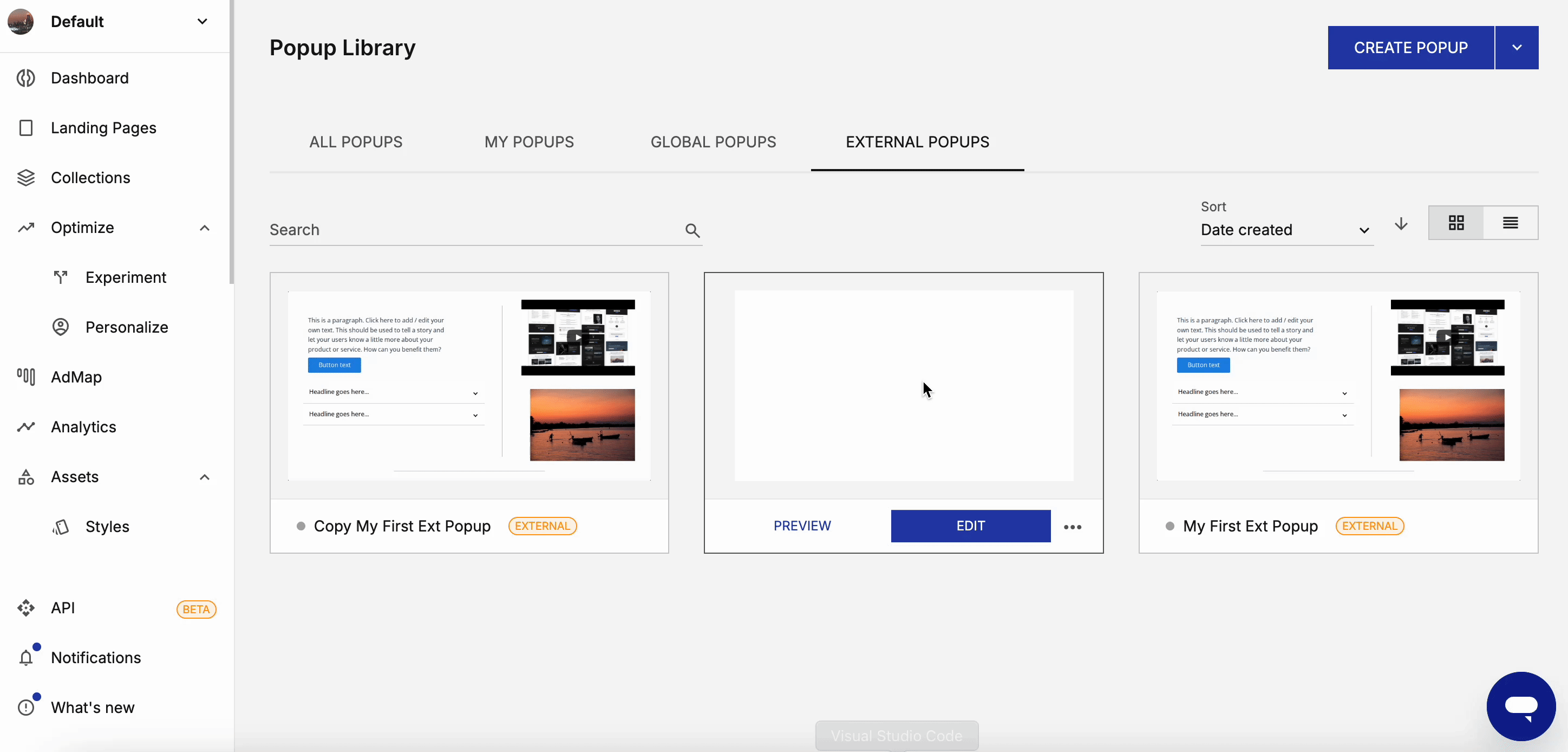The image size is (1568, 752).
Task: Open the chat support bubble
Action: click(x=1521, y=706)
